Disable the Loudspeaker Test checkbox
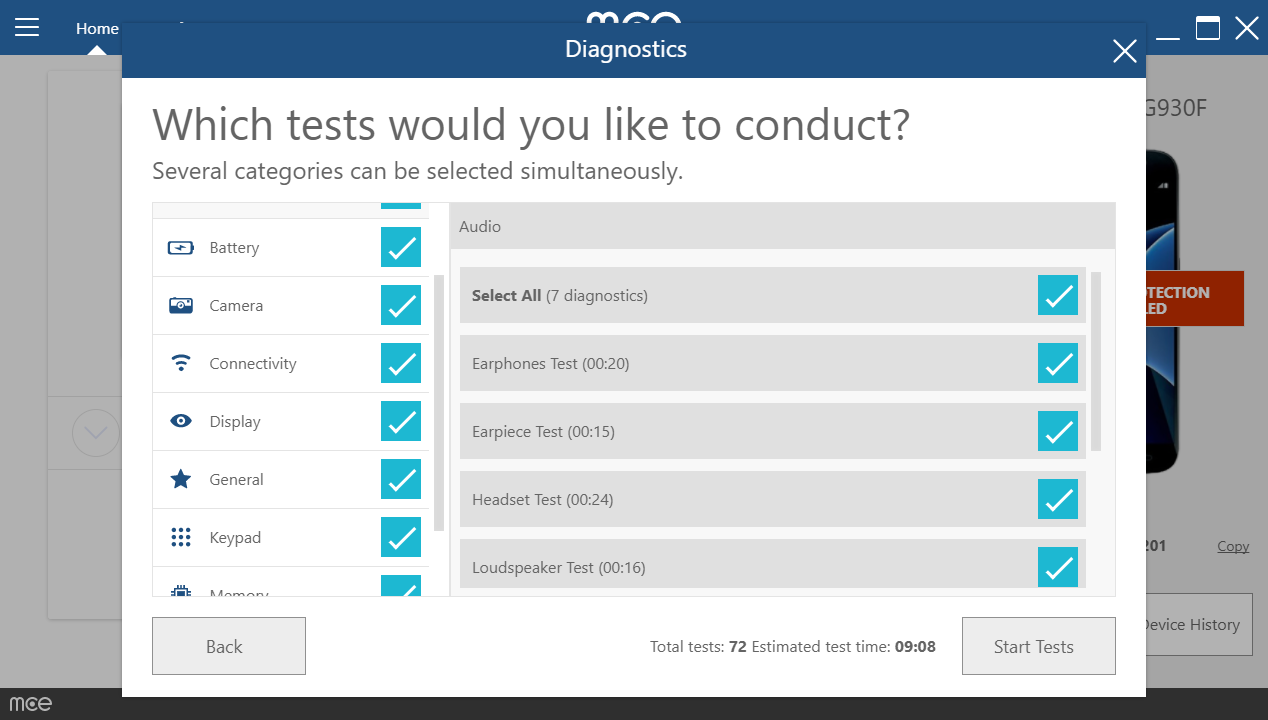The height and width of the screenshot is (720, 1268). [x=1057, y=567]
